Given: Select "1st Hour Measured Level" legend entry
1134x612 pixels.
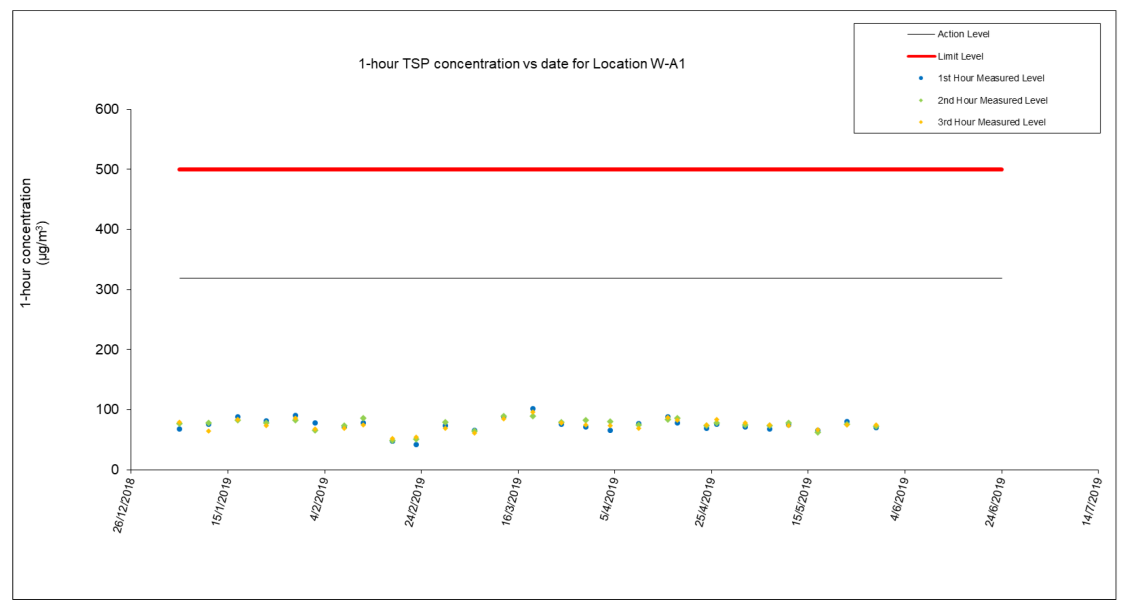Looking at the screenshot, I should 991,78.
